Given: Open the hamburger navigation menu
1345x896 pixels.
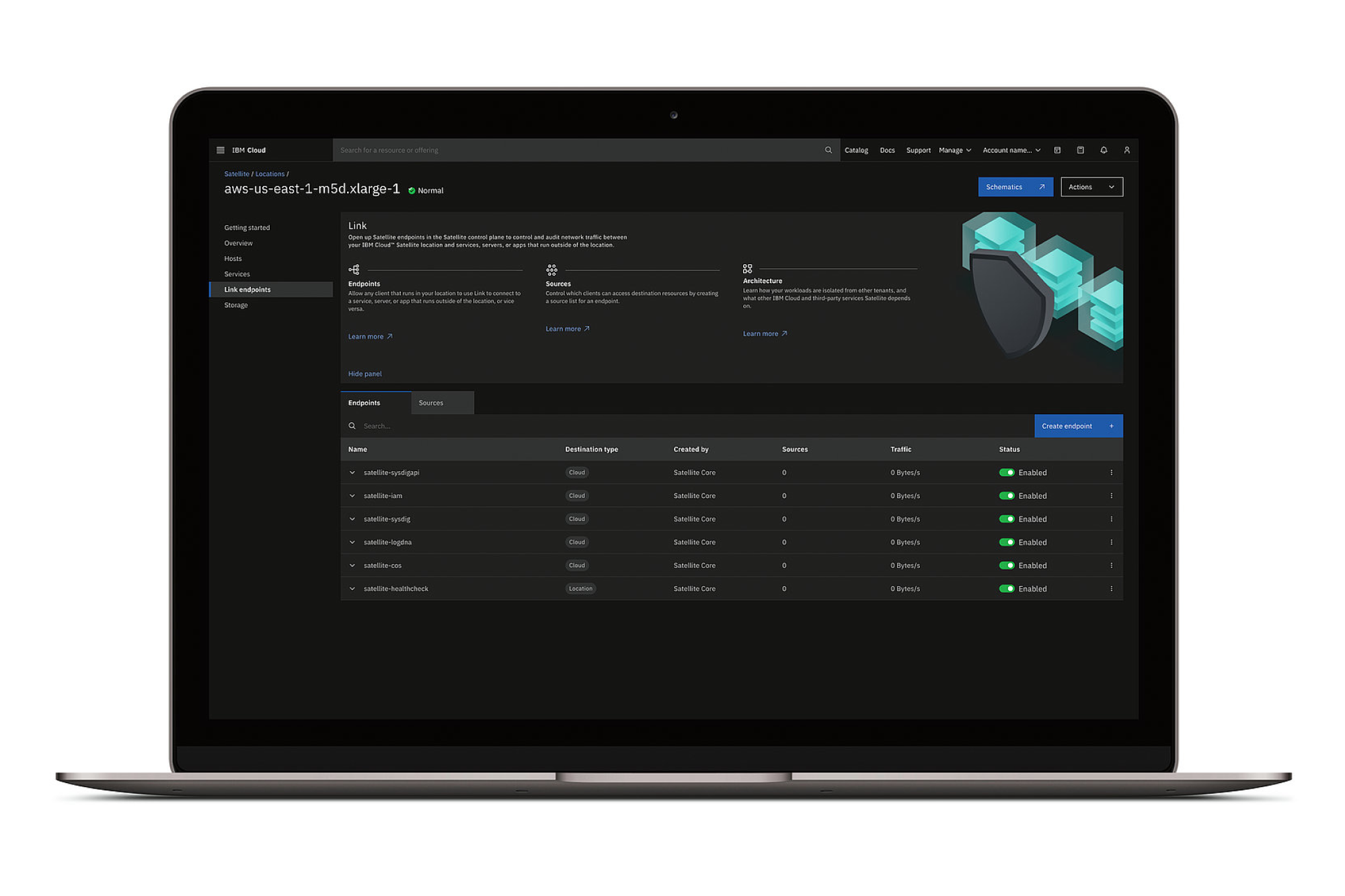Looking at the screenshot, I should pos(220,150).
